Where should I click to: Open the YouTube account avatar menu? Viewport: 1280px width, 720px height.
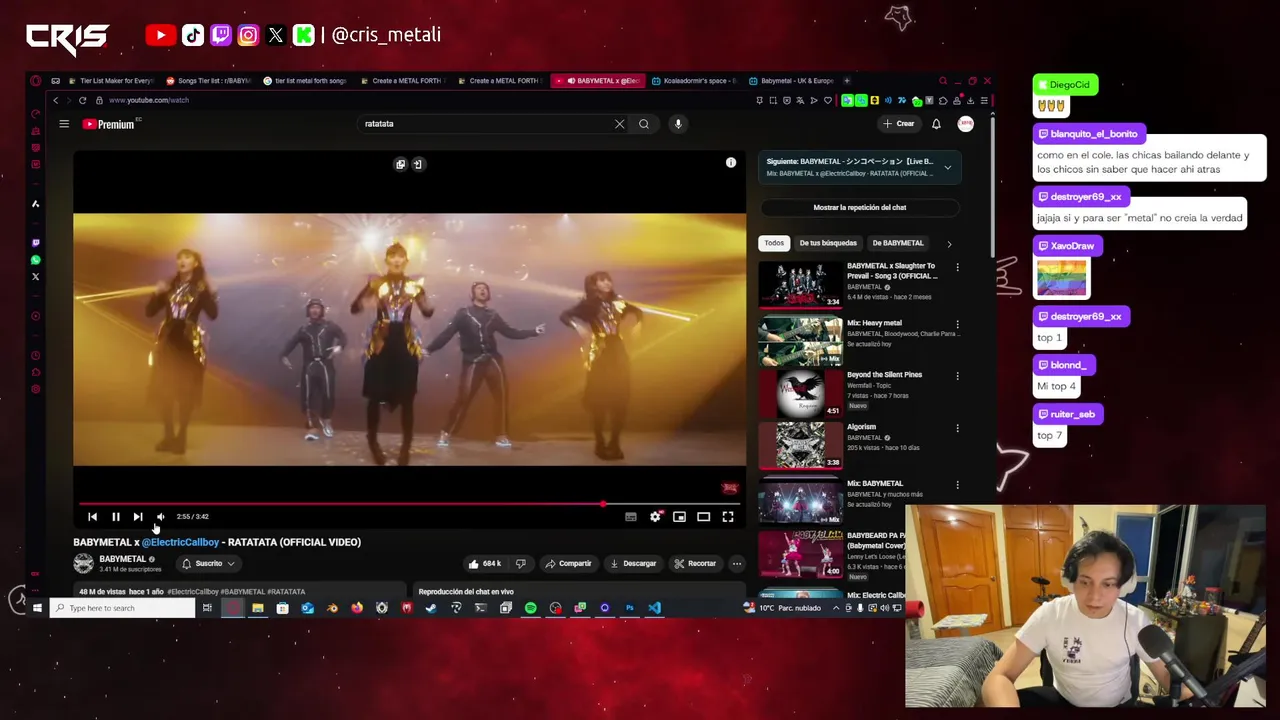pyautogui.click(x=966, y=124)
